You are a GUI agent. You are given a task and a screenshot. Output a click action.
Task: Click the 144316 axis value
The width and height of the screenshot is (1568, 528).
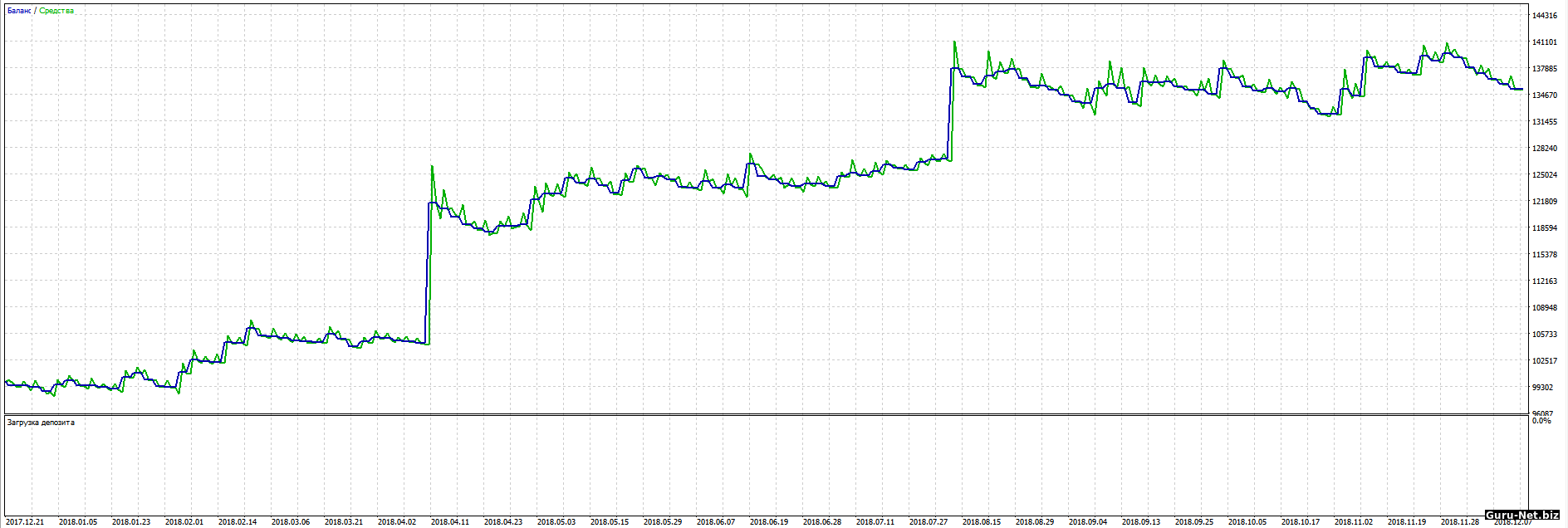tap(1545, 16)
